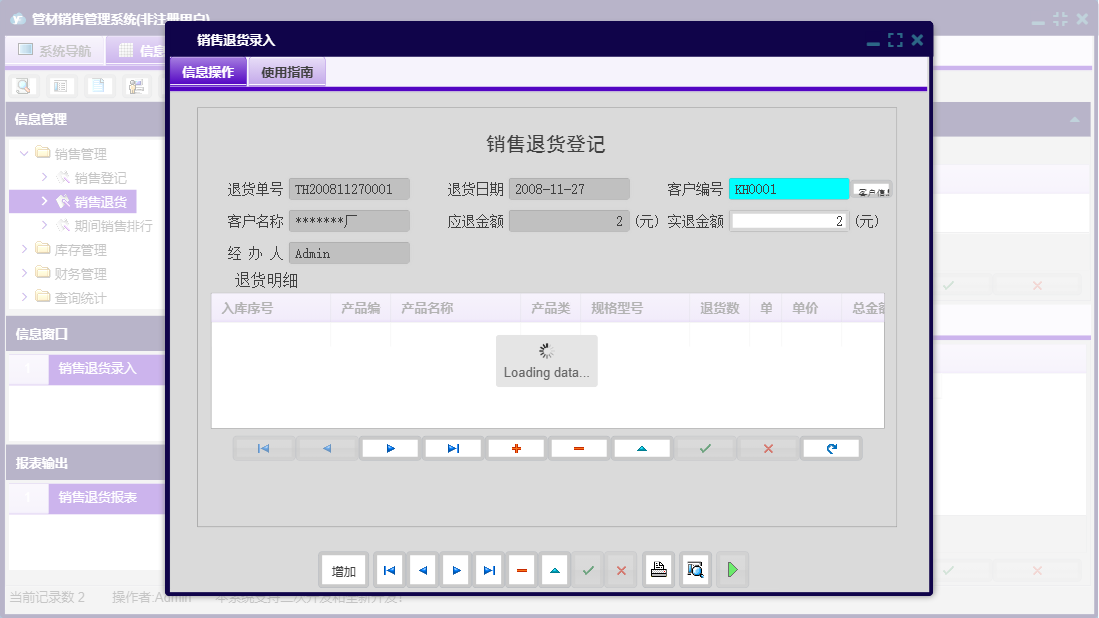Viewport: 1099px width, 618px height.
Task: Remove a detail row with the minus icon
Action: tap(579, 448)
